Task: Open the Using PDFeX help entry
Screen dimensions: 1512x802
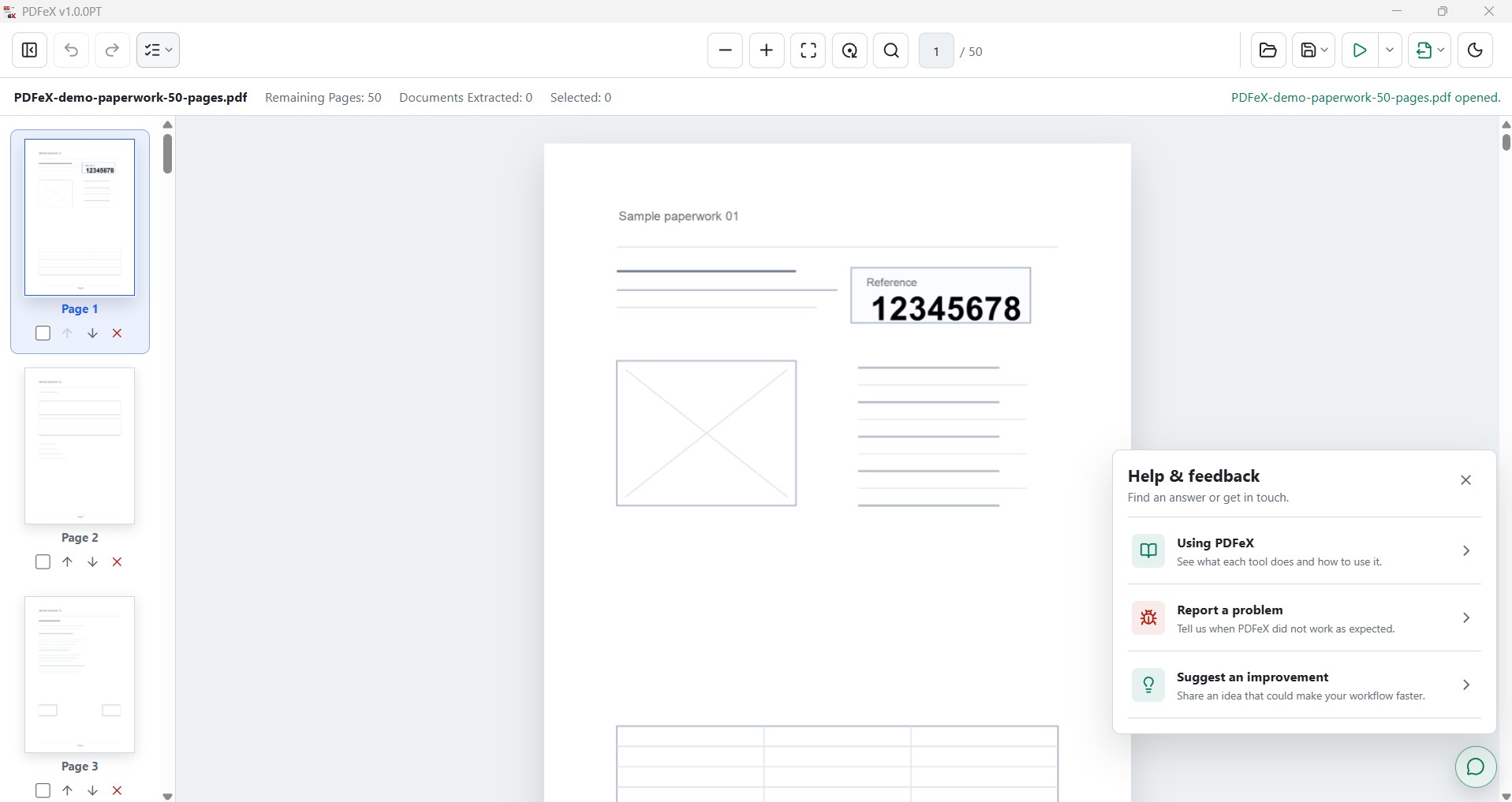Action: [1304, 550]
